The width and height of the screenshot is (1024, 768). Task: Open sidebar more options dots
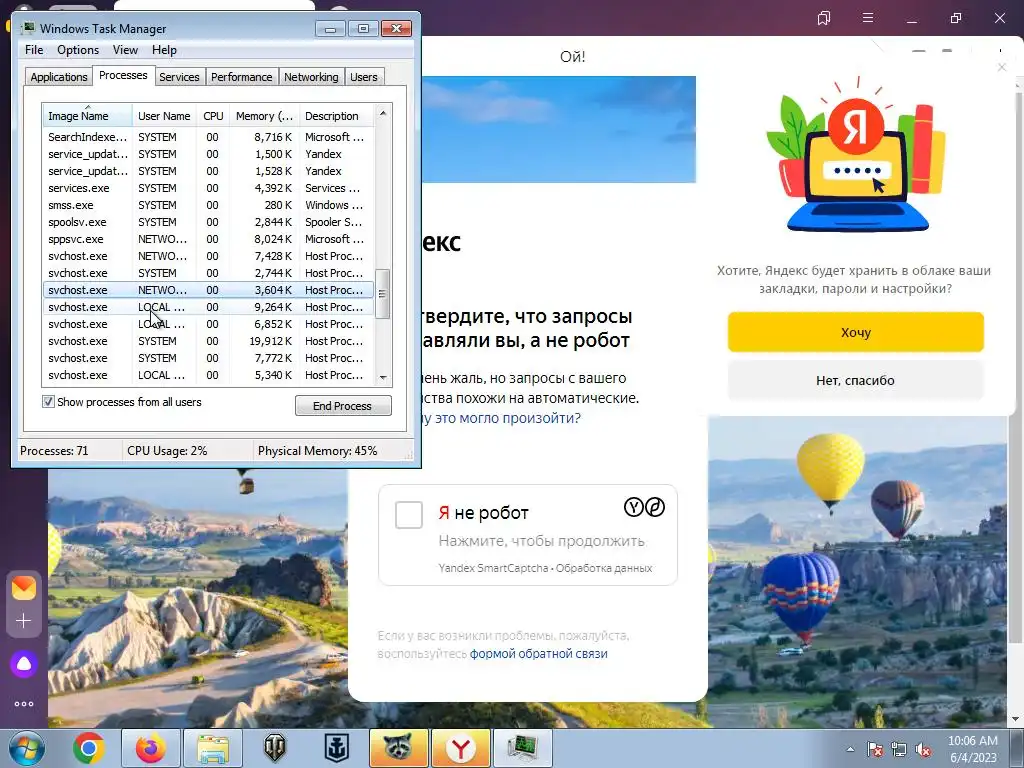(x=24, y=704)
